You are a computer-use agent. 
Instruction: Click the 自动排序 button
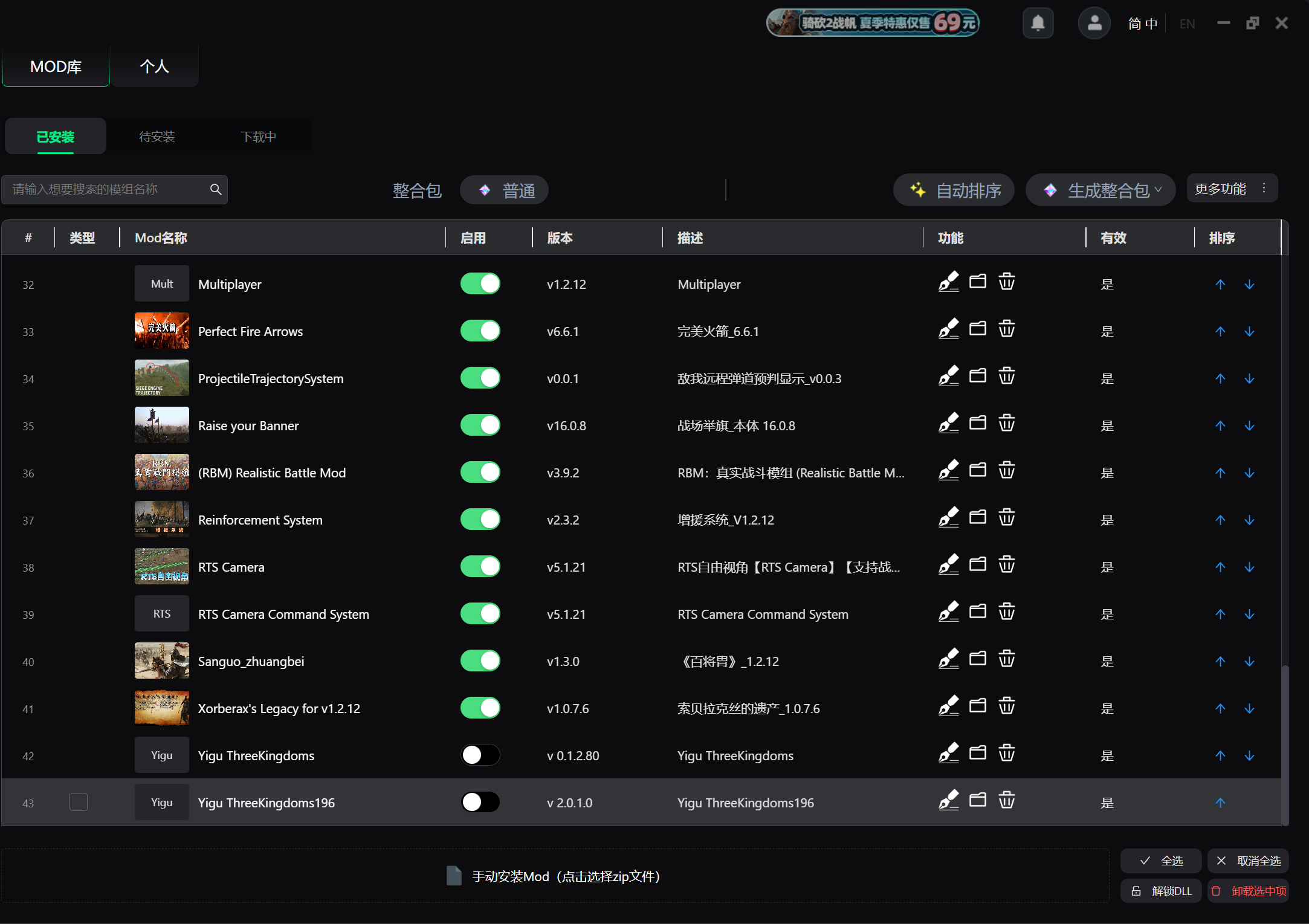(954, 190)
